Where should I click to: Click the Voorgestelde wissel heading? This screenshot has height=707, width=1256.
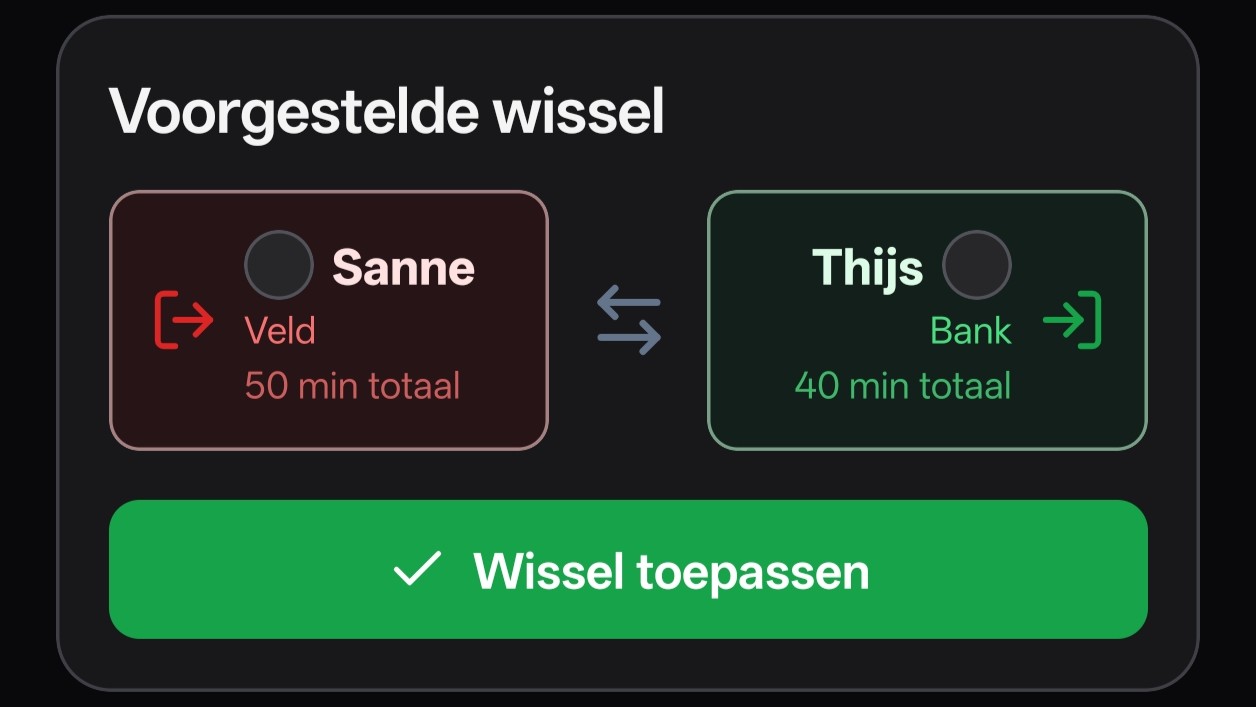pos(386,111)
